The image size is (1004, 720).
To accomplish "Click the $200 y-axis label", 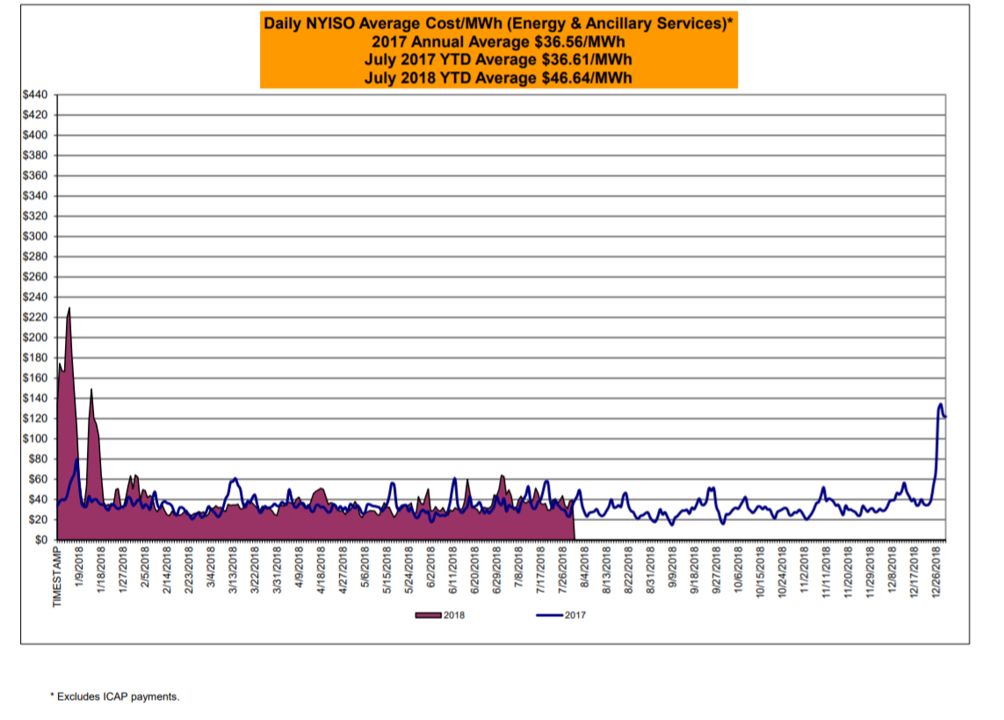I will pos(35,338).
